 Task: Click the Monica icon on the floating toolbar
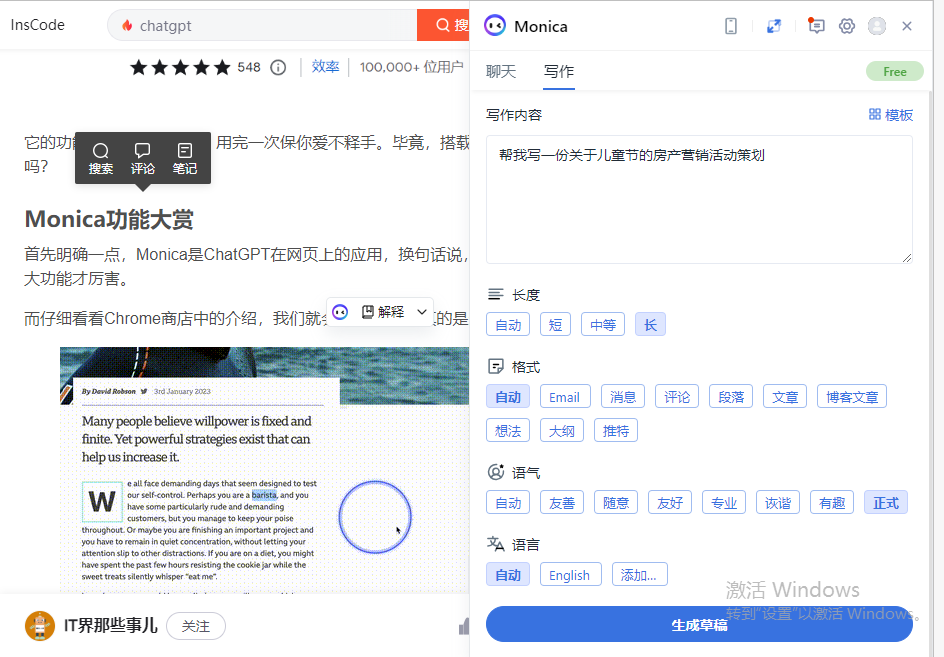point(340,312)
